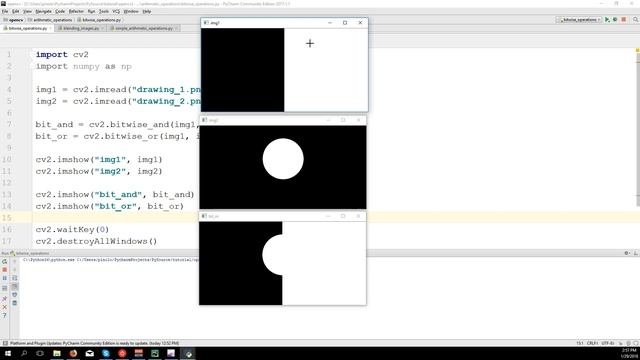This screenshot has width=640, height=360.
Task: Switch to the bitwise_operations.py editor tab
Action: pyautogui.click(x=27, y=28)
